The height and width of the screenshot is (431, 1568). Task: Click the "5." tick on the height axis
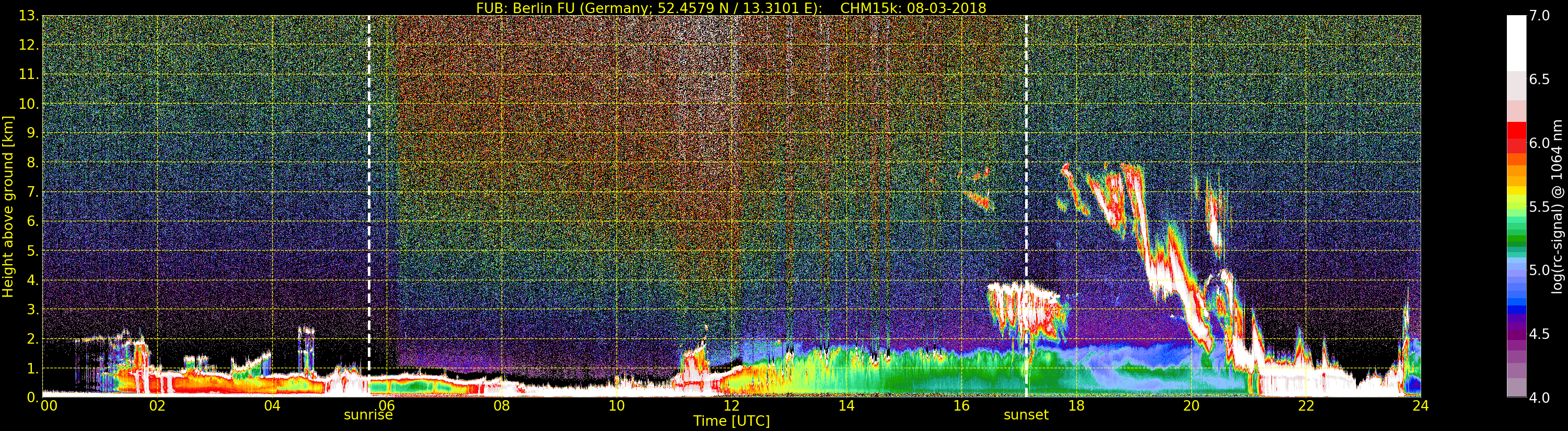pos(32,251)
